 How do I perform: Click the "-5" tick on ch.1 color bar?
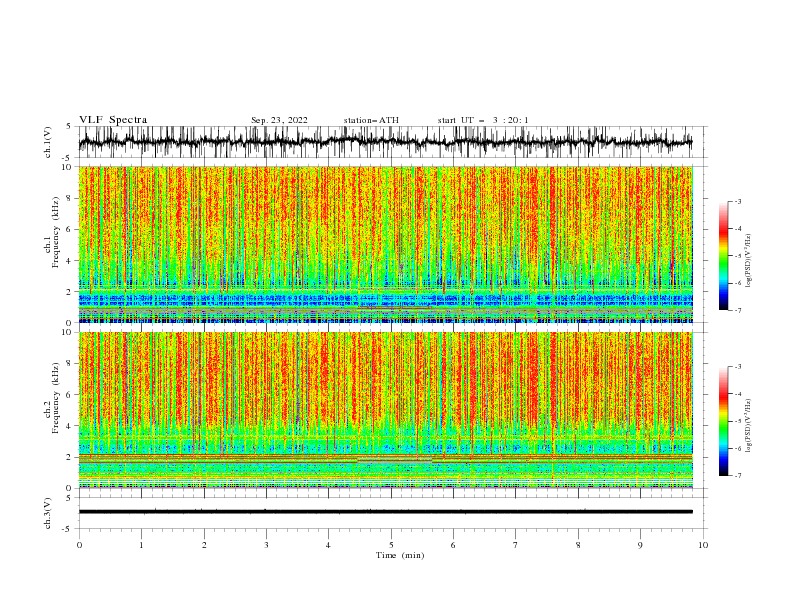coord(737,256)
